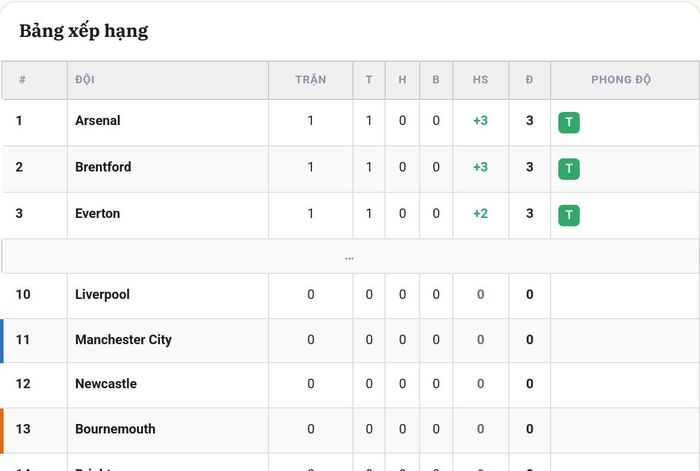The width and height of the screenshot is (700, 471).
Task: Click Brentford's green T form badge
Action: tap(569, 169)
